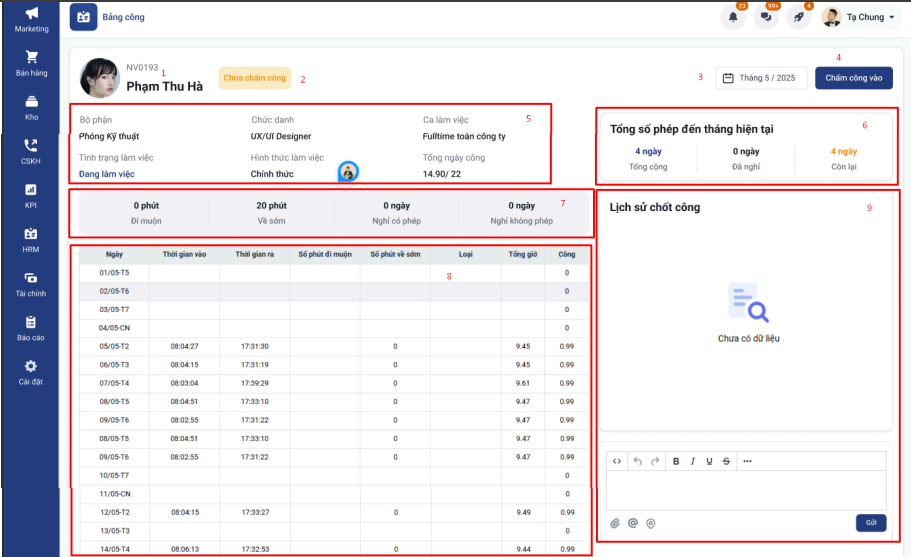This screenshot has height=557, width=911.
Task: Click the Gửi send button
Action: [870, 523]
